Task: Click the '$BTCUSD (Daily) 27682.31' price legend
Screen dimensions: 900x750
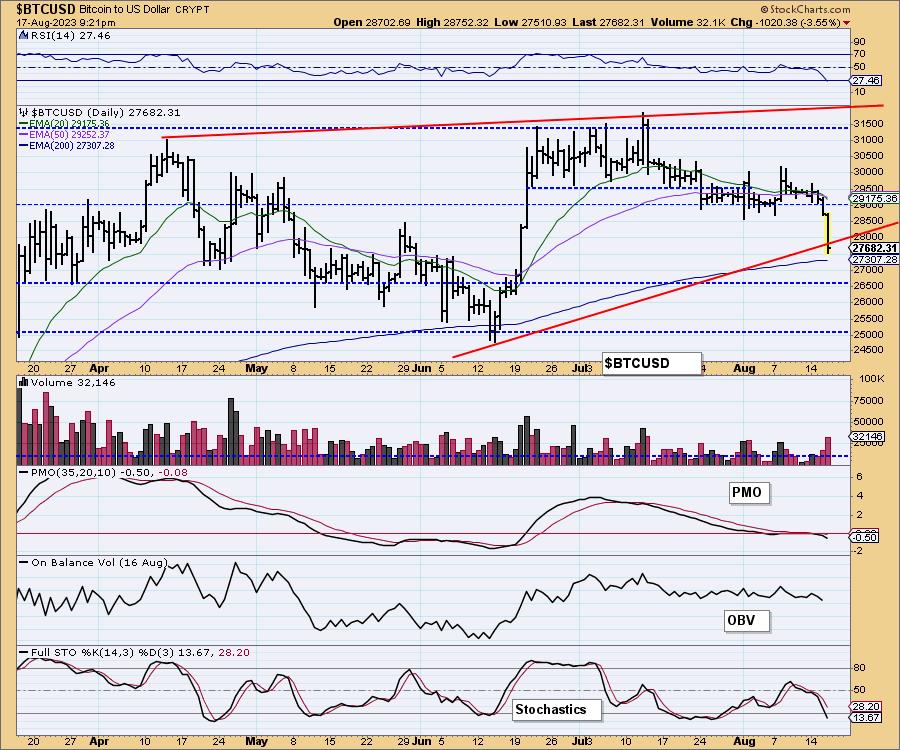Action: (x=105, y=112)
